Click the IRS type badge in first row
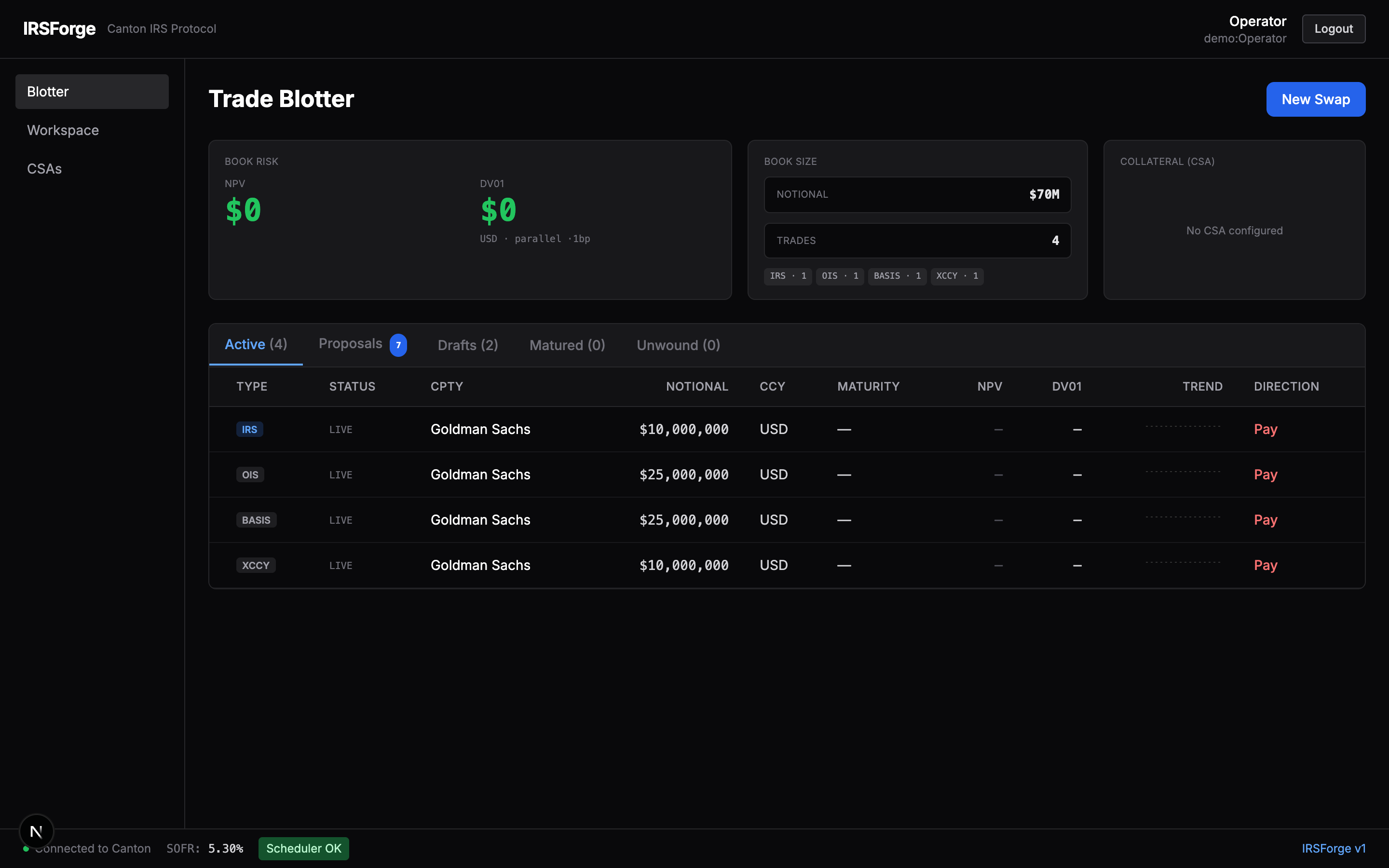Viewport: 1389px width, 868px height. pyautogui.click(x=249, y=429)
